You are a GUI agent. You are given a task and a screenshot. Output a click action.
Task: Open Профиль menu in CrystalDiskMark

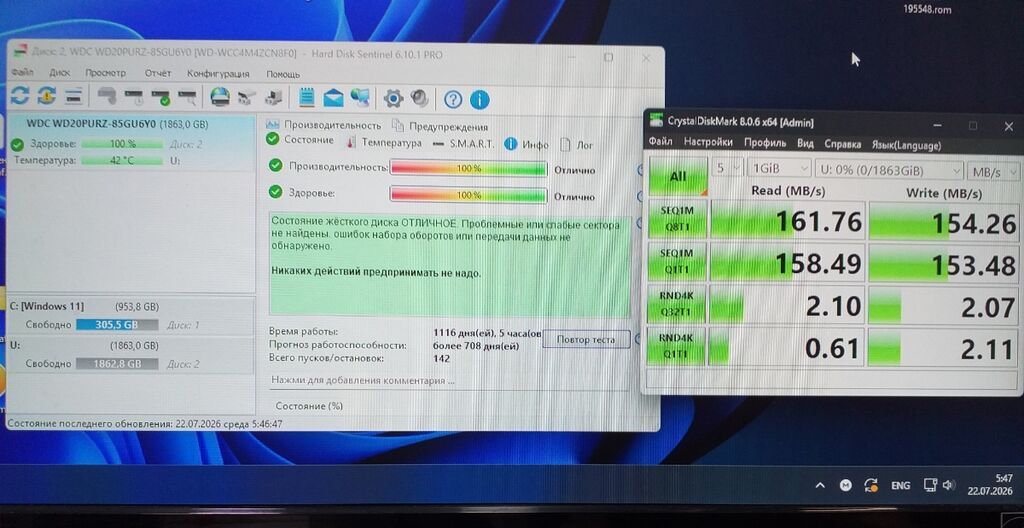pyautogui.click(x=765, y=142)
